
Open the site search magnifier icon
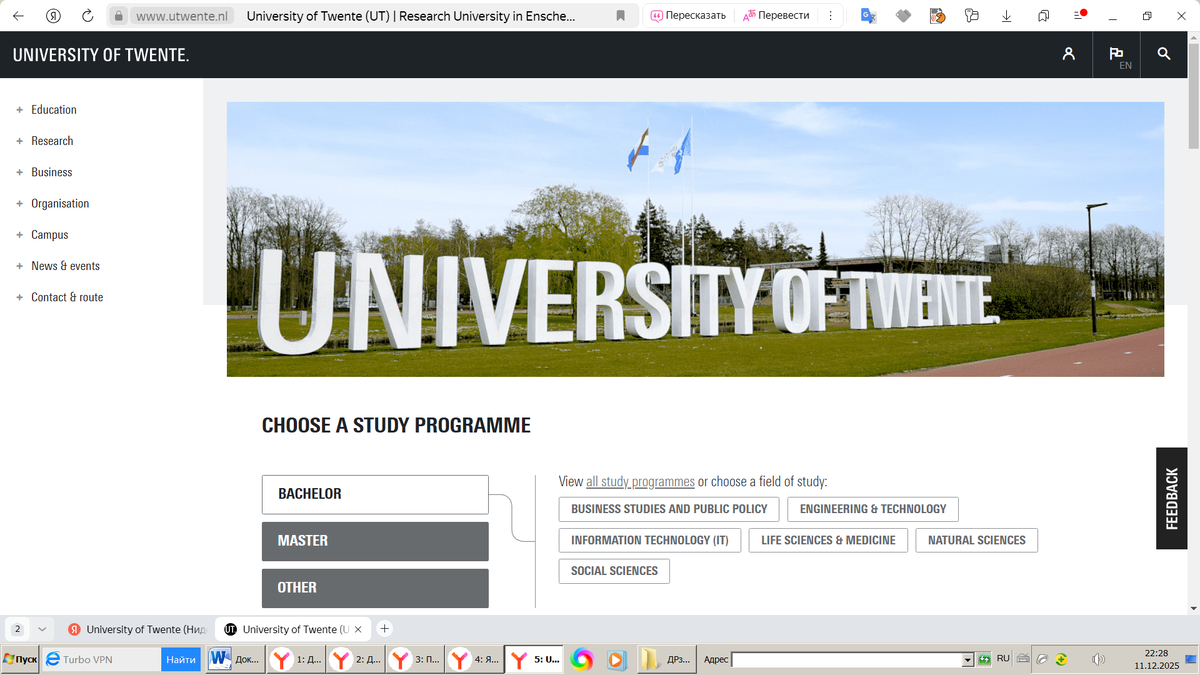pos(1163,54)
